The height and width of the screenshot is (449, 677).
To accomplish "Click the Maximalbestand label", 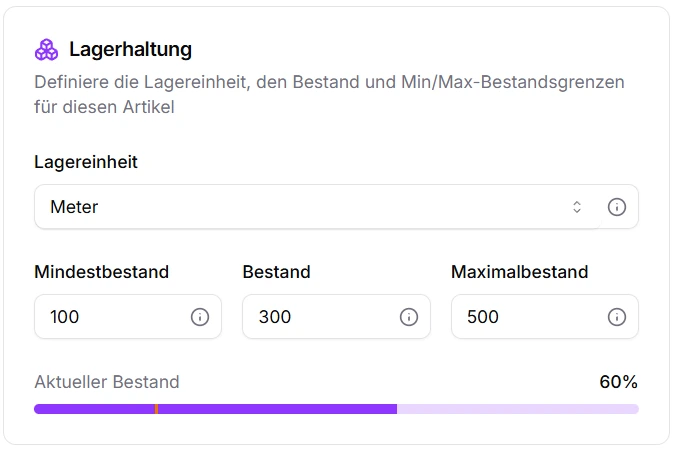I will (519, 272).
